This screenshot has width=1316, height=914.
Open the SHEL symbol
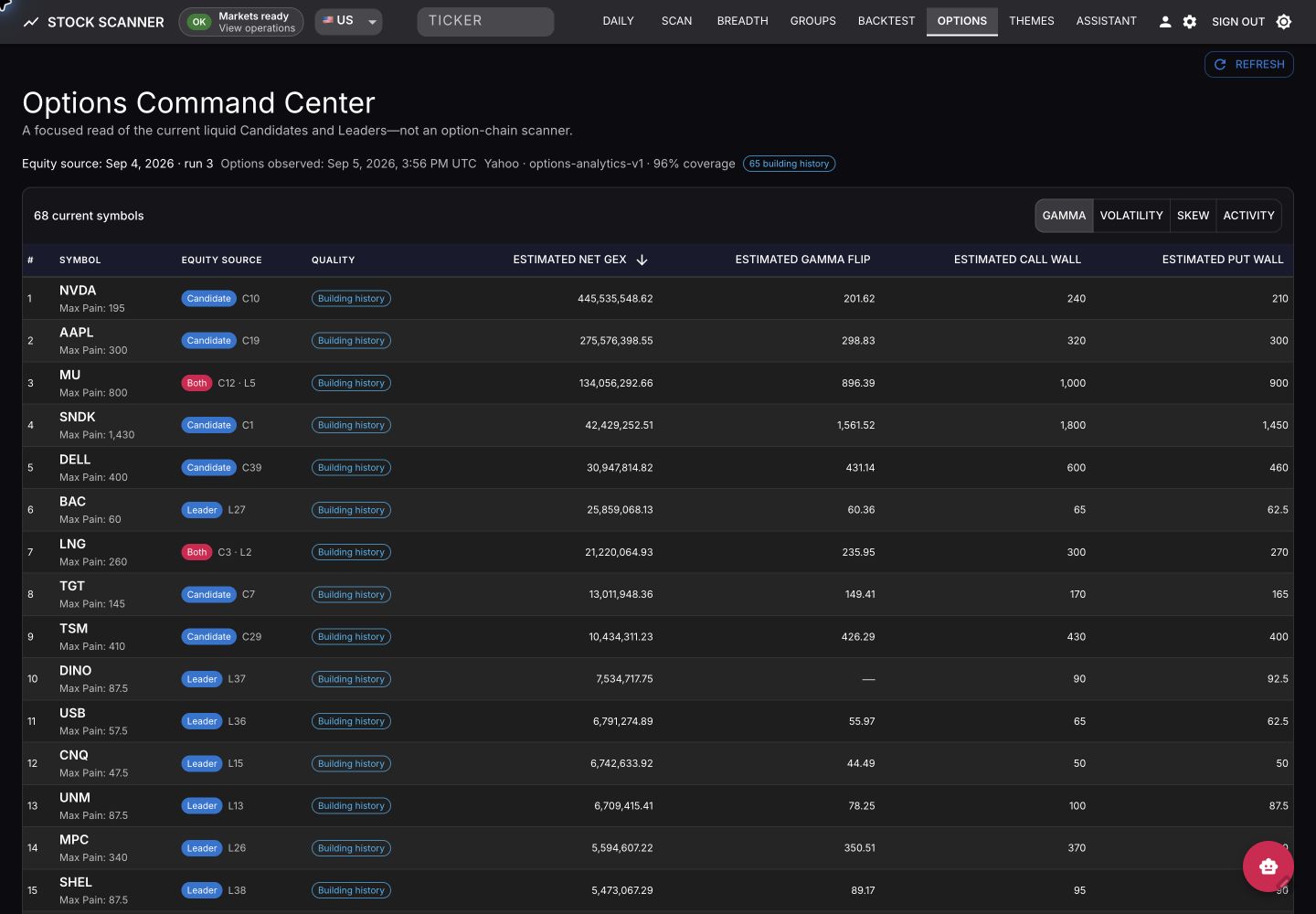pyautogui.click(x=76, y=882)
